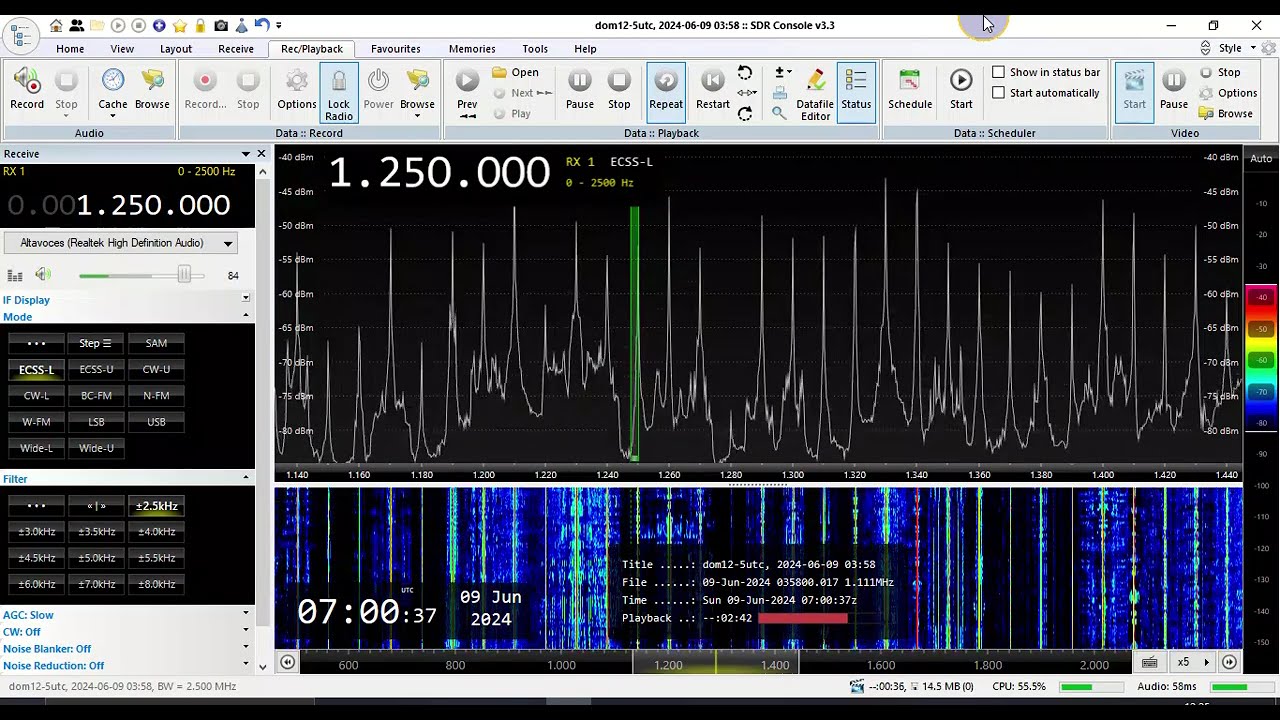Start video recording in Video group
This screenshot has height=720, width=1280.
(1134, 91)
